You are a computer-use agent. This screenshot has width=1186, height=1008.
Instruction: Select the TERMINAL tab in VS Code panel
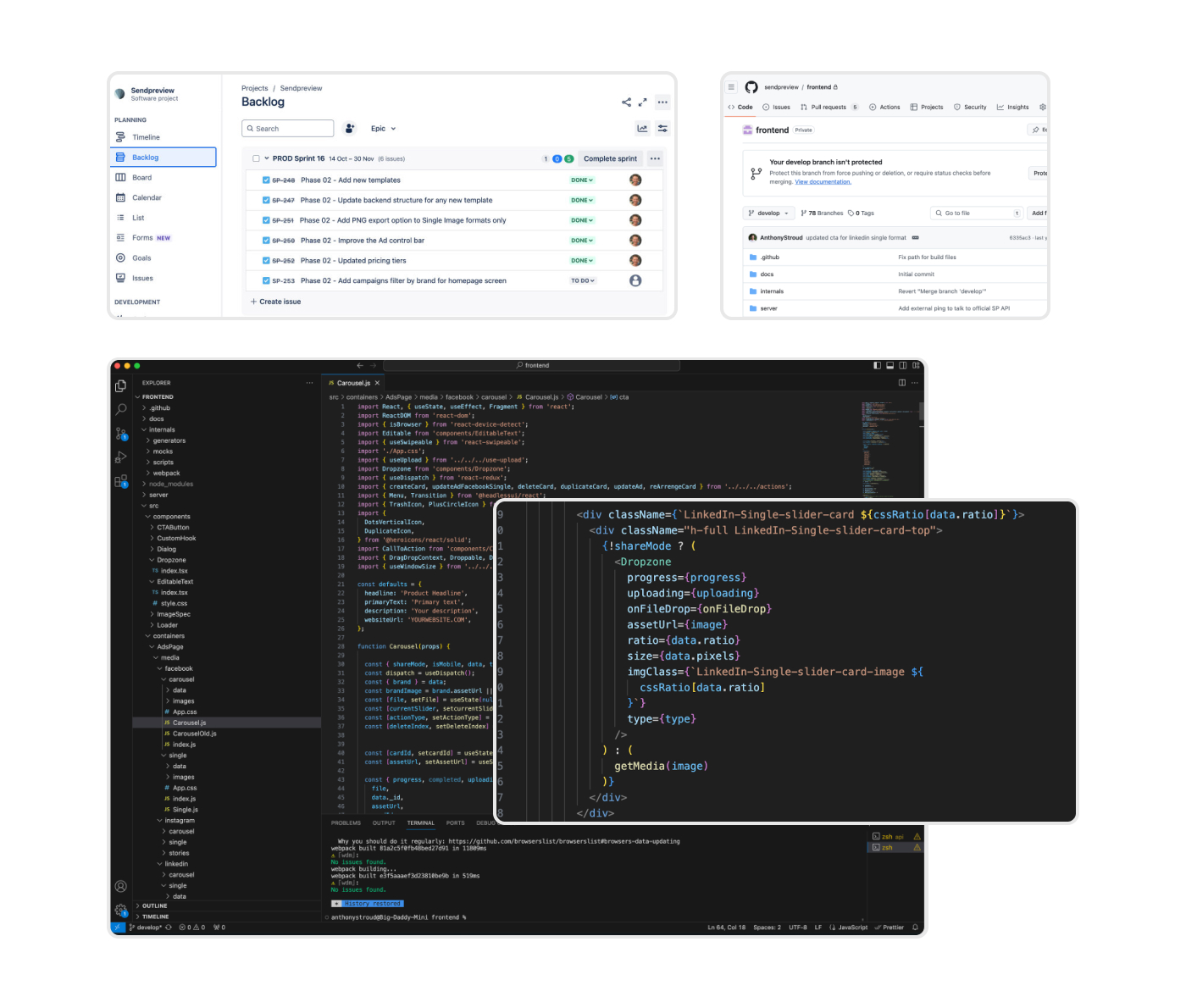421,822
